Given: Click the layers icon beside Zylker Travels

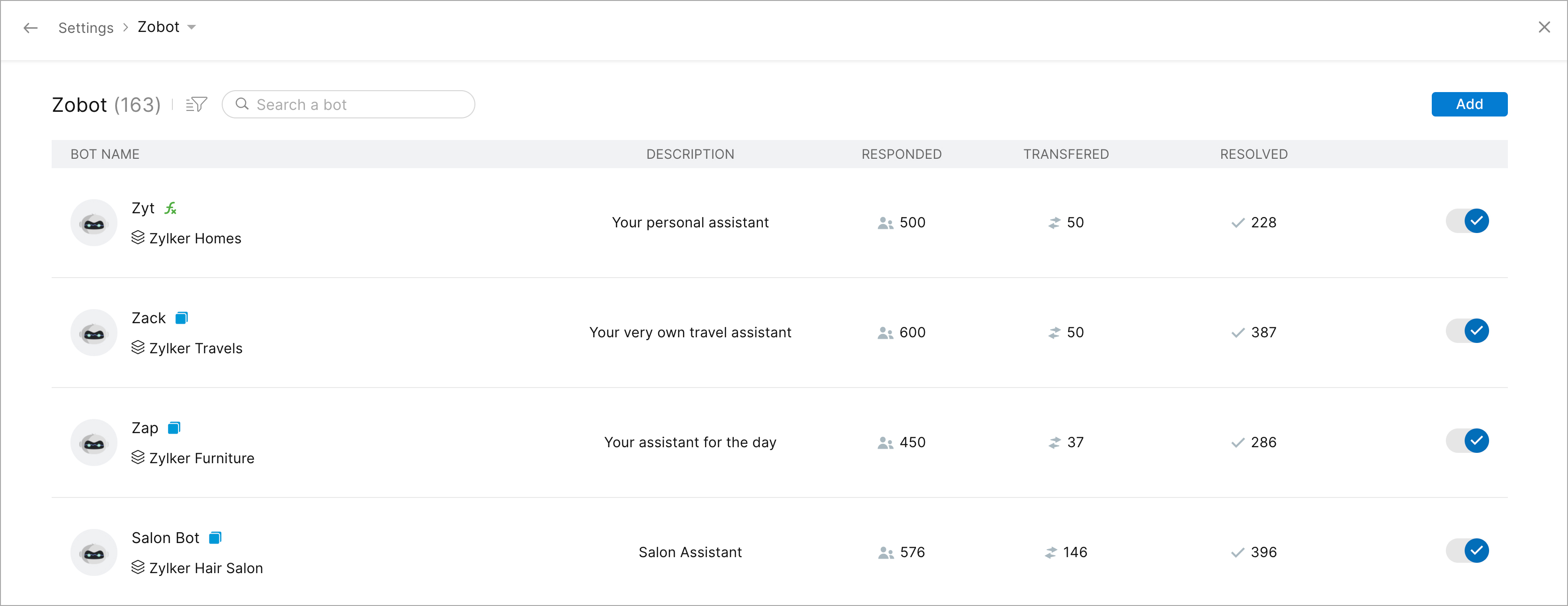Looking at the screenshot, I should (138, 348).
